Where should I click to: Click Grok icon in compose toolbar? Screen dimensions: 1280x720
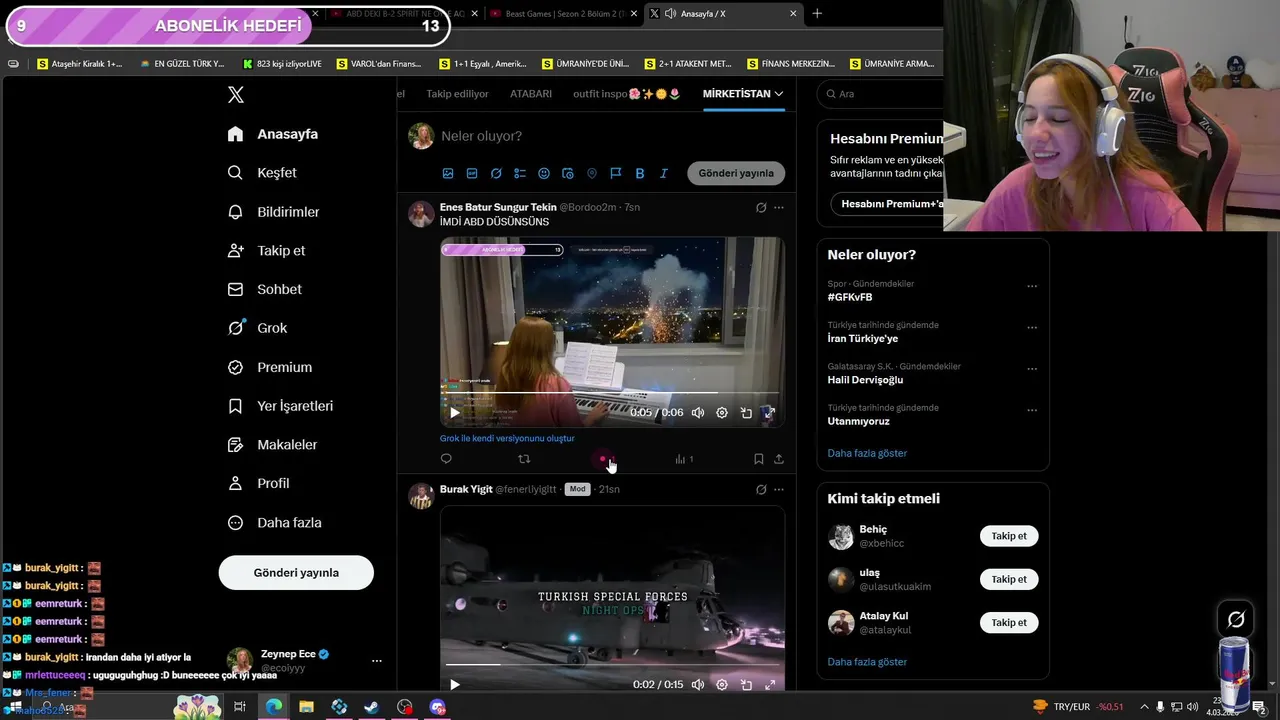[496, 173]
